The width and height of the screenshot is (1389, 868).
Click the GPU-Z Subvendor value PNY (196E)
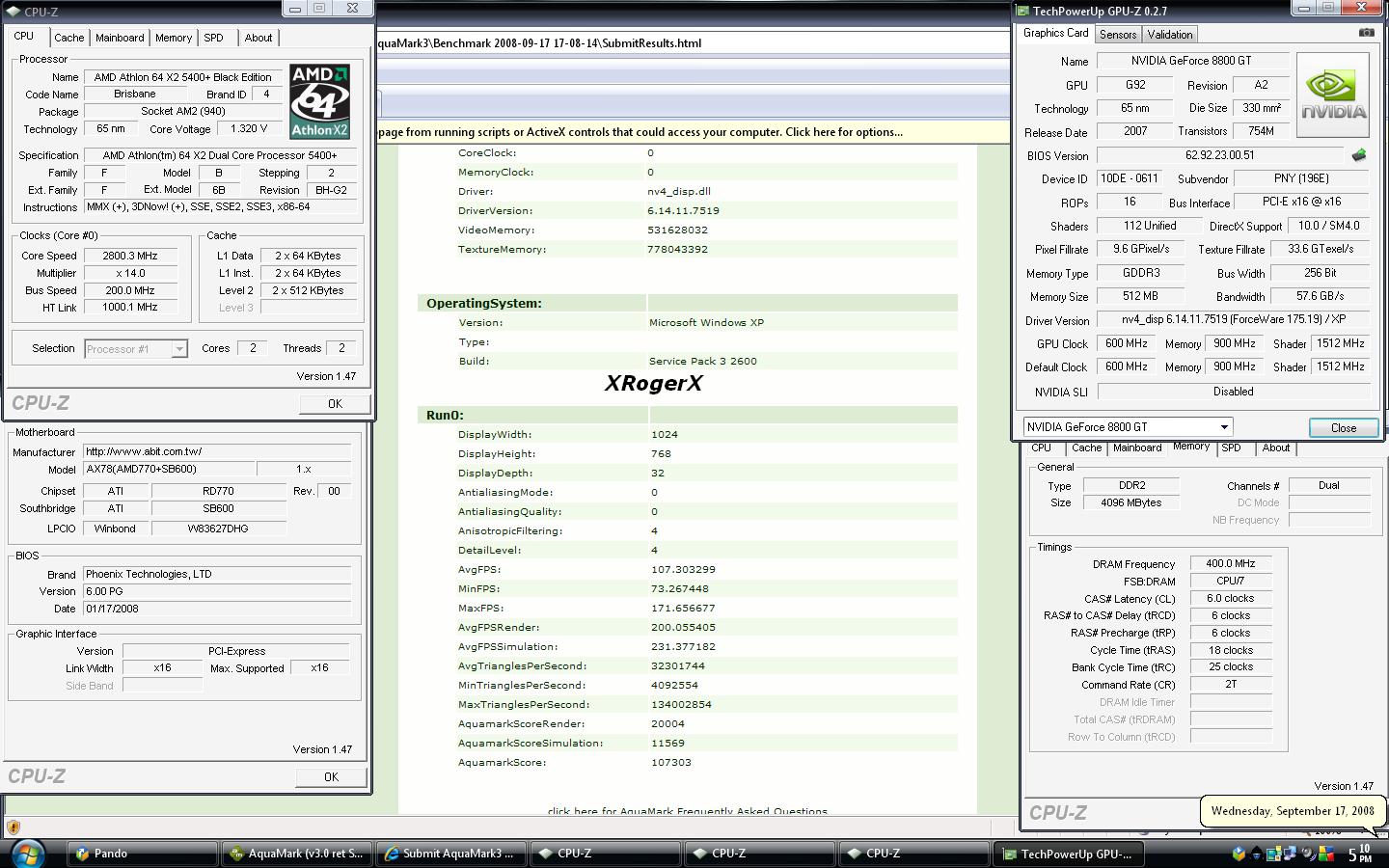coord(1301,178)
